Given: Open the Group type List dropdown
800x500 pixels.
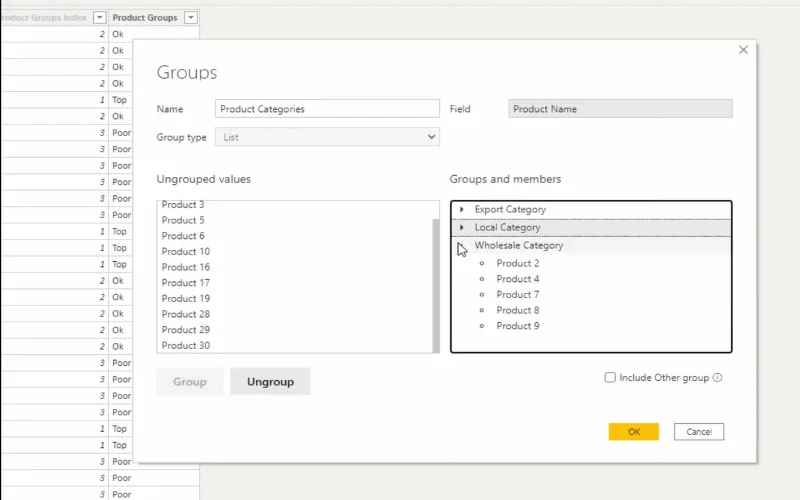Looking at the screenshot, I should (x=327, y=137).
